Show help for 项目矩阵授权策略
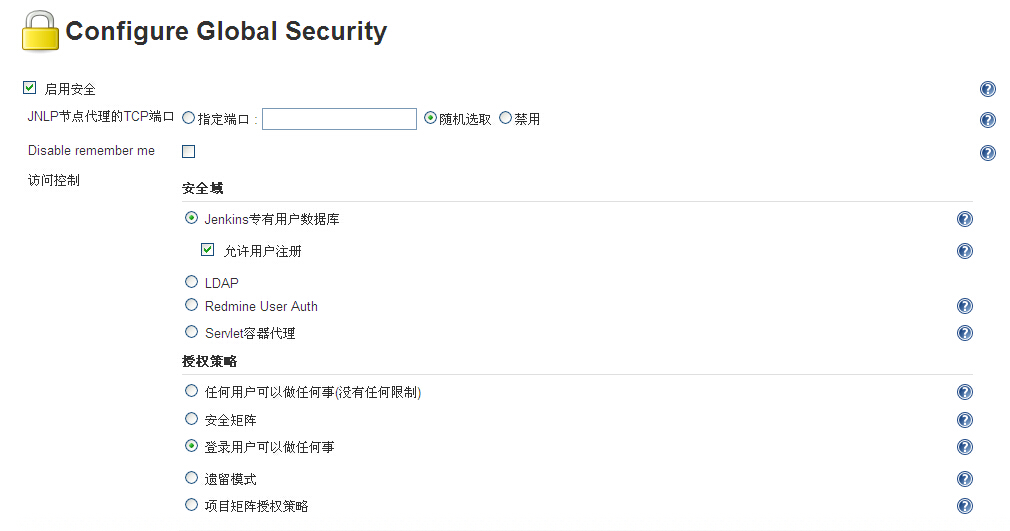 point(964,506)
